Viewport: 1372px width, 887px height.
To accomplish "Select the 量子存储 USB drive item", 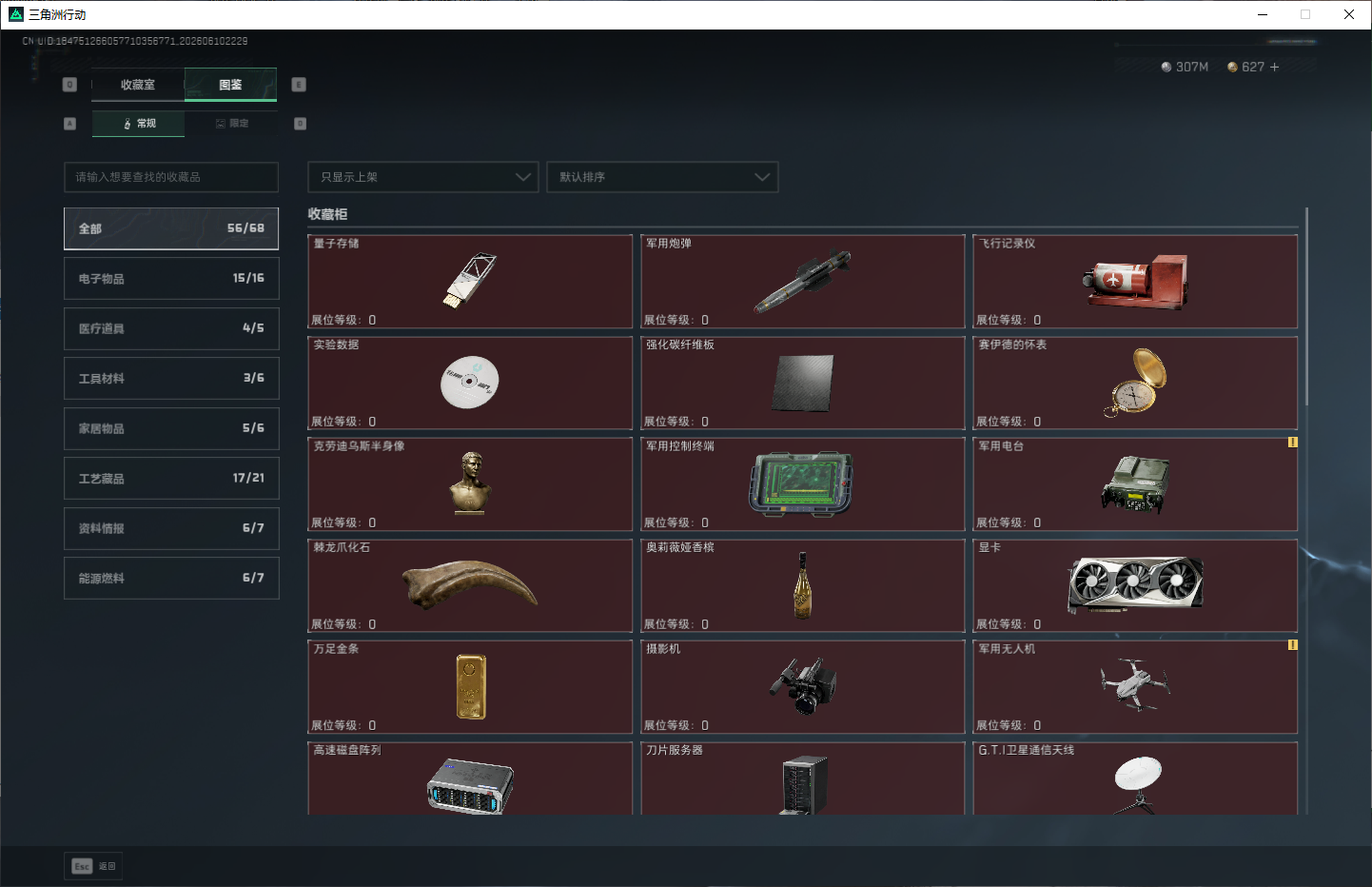I will pyautogui.click(x=470, y=282).
